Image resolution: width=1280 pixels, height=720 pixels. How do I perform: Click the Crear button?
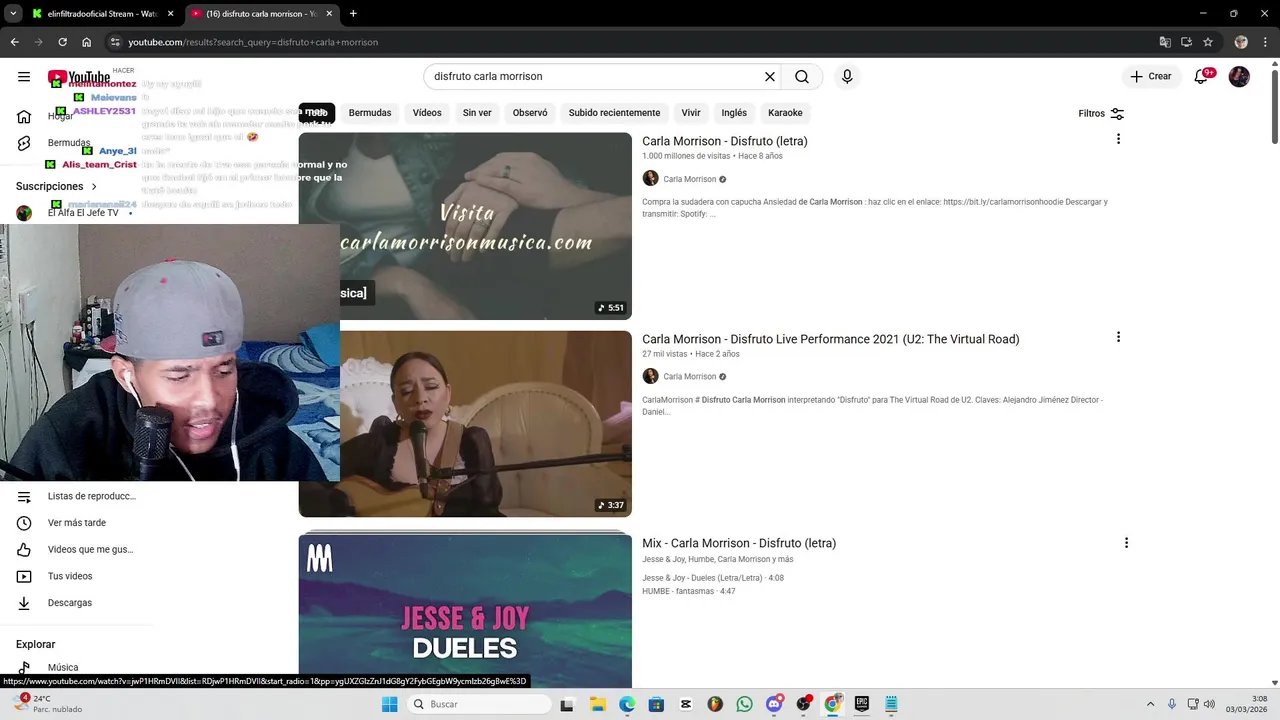point(1152,77)
